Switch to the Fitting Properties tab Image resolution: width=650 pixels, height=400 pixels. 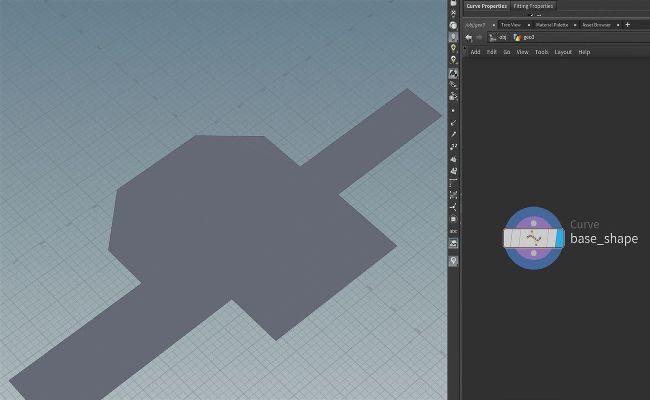click(533, 6)
